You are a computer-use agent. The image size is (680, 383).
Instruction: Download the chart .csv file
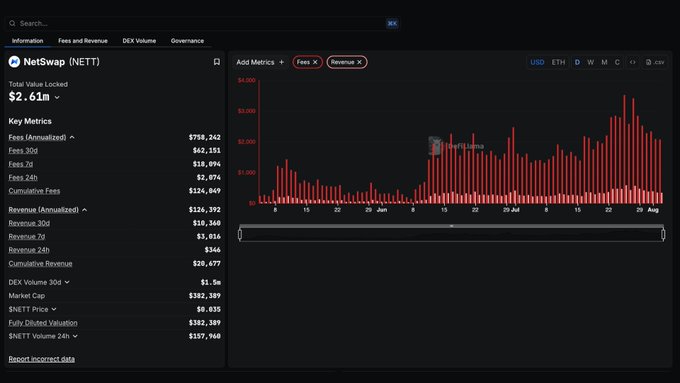pos(655,62)
